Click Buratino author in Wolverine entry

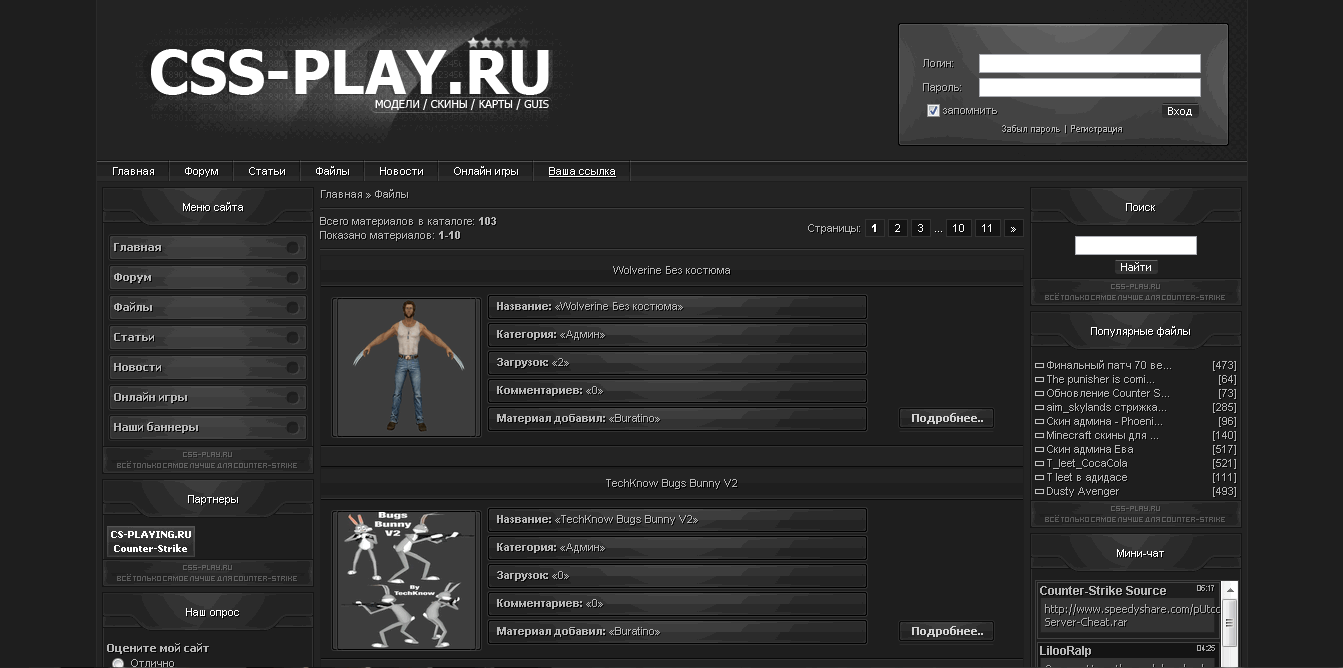[634, 418]
